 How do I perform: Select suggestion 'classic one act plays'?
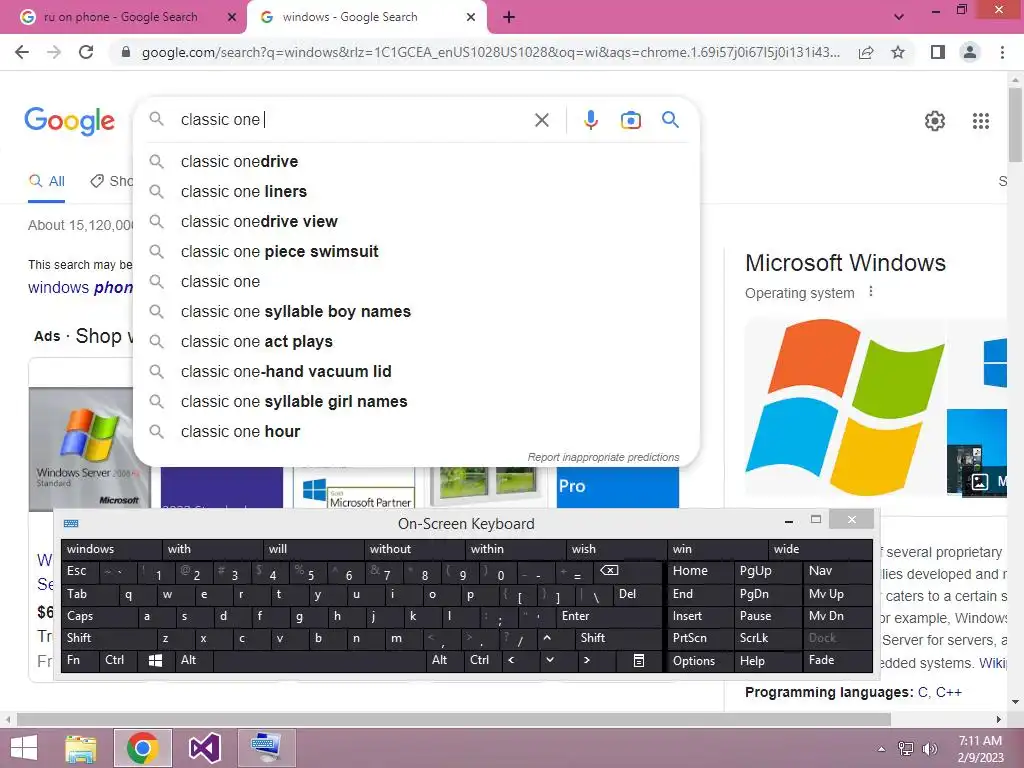pos(416,342)
